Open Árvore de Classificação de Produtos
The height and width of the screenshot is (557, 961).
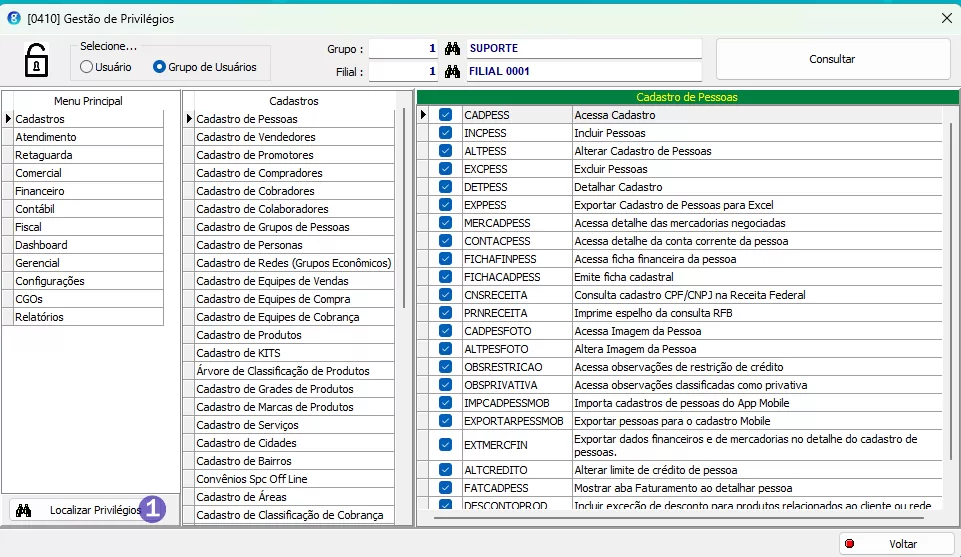pos(283,371)
